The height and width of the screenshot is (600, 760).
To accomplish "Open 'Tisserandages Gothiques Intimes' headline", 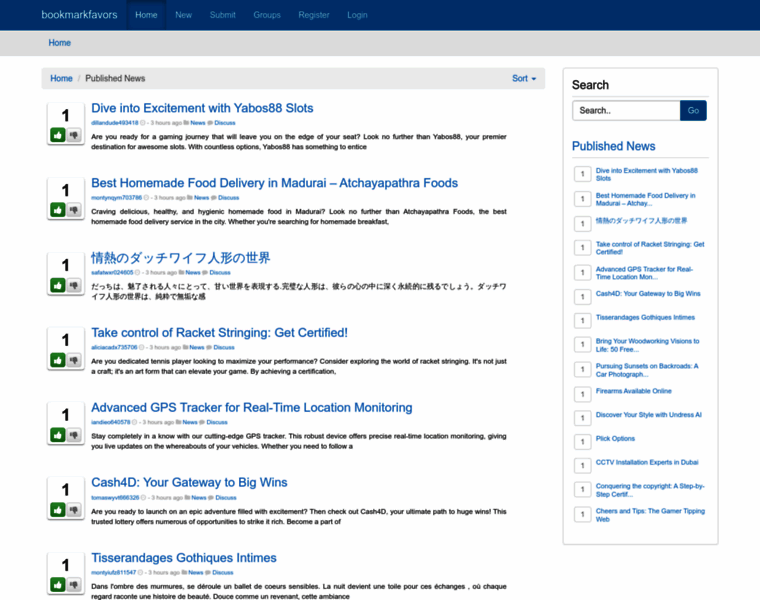I will [184, 558].
